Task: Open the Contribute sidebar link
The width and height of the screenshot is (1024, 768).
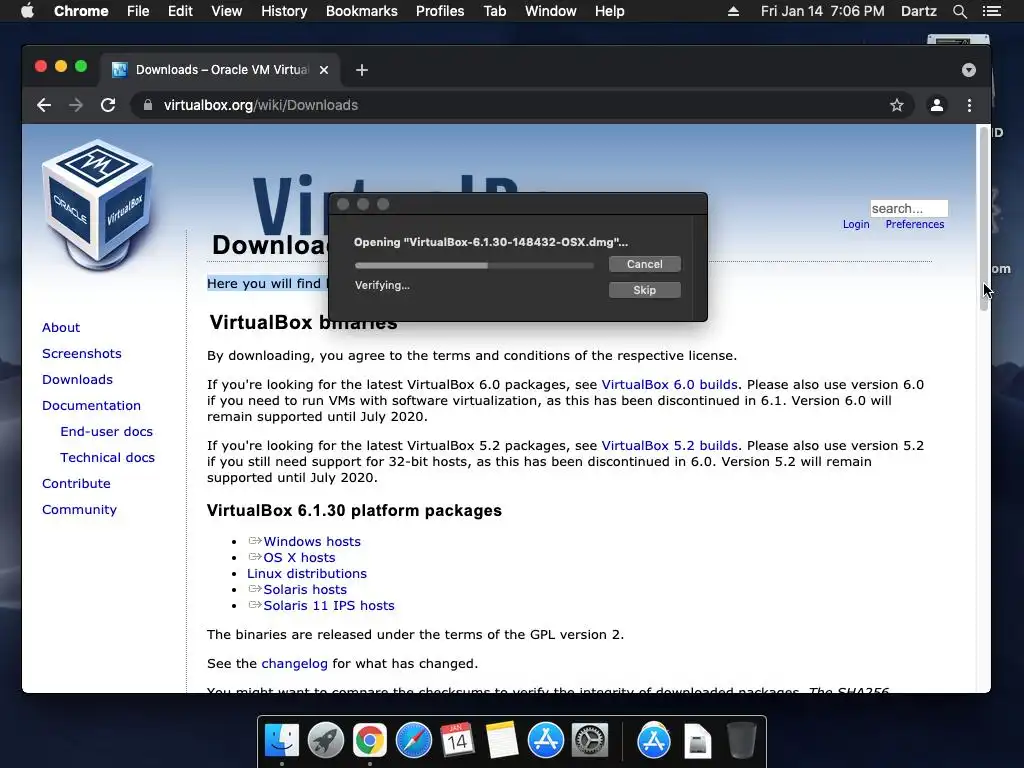Action: coord(76,484)
